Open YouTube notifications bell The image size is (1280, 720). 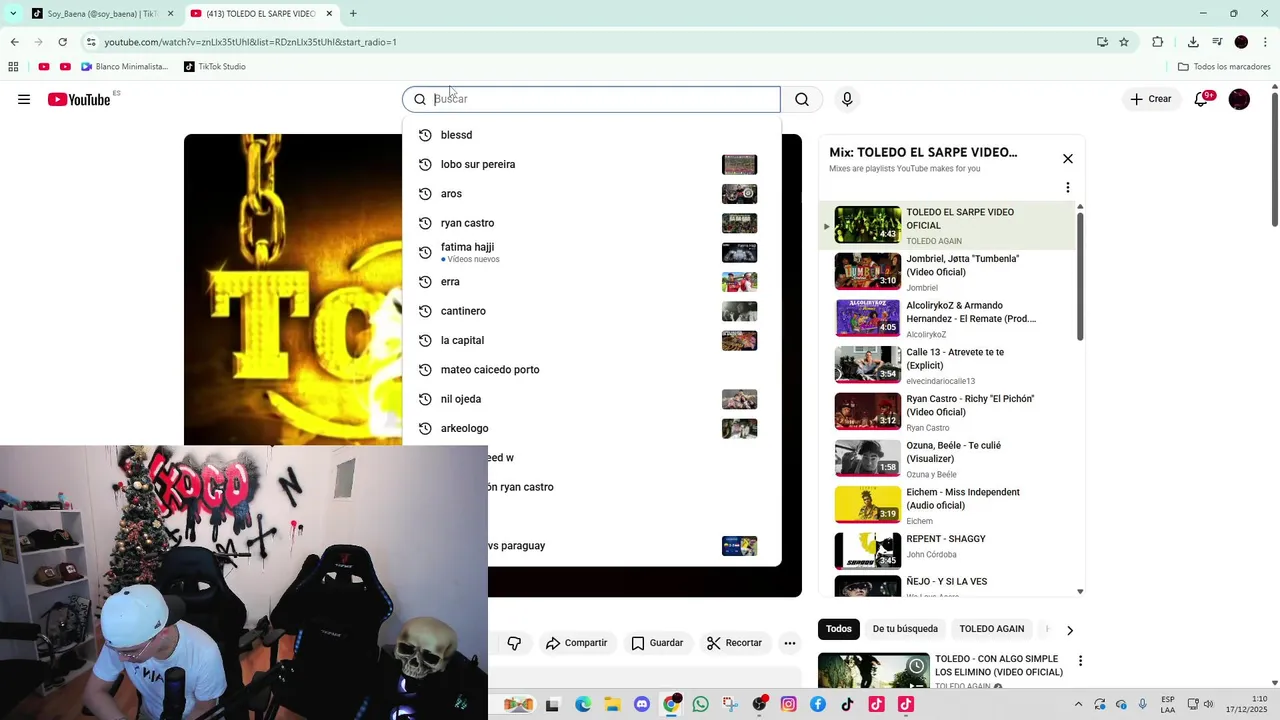1203,99
